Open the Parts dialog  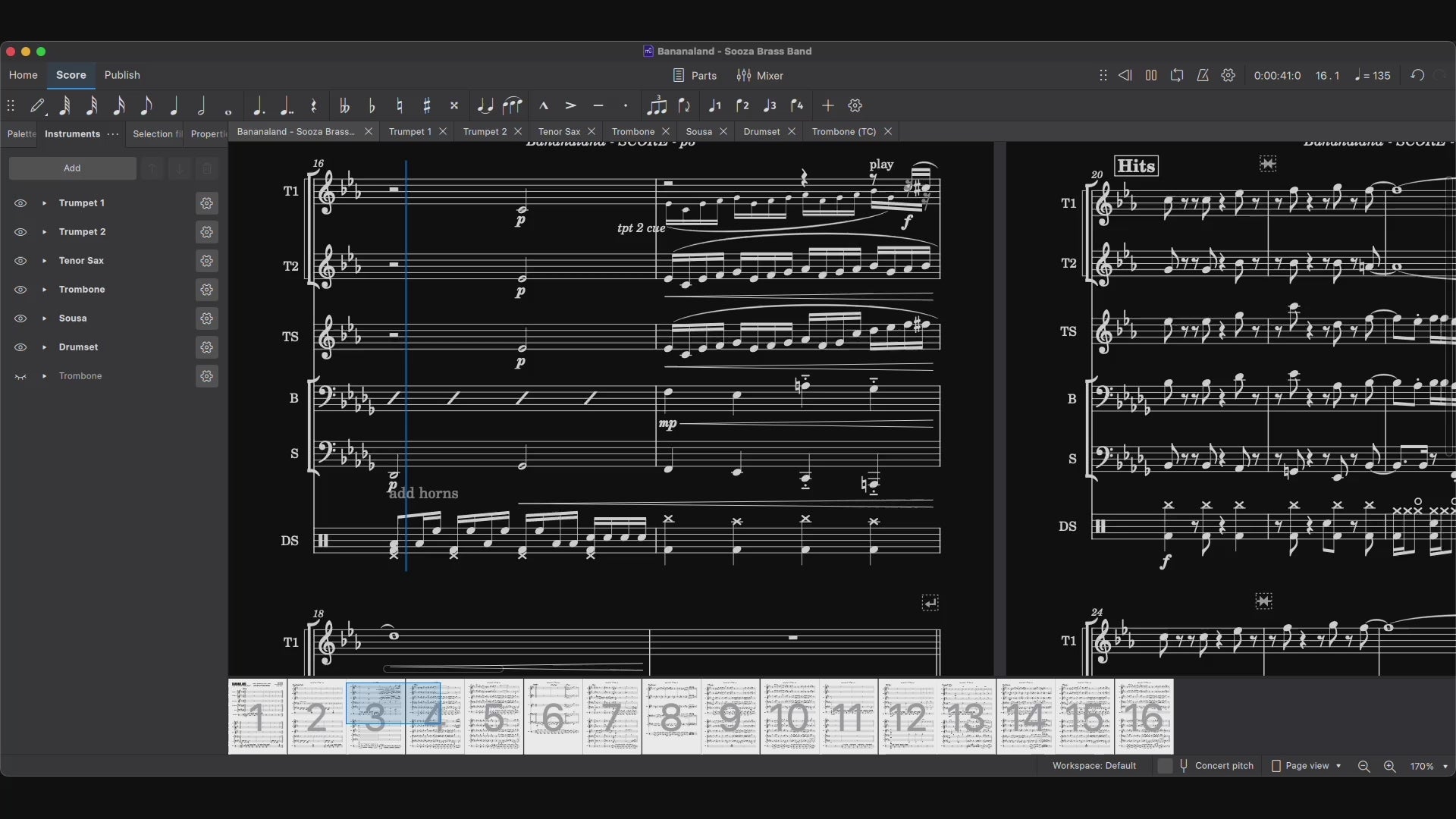[x=695, y=76]
